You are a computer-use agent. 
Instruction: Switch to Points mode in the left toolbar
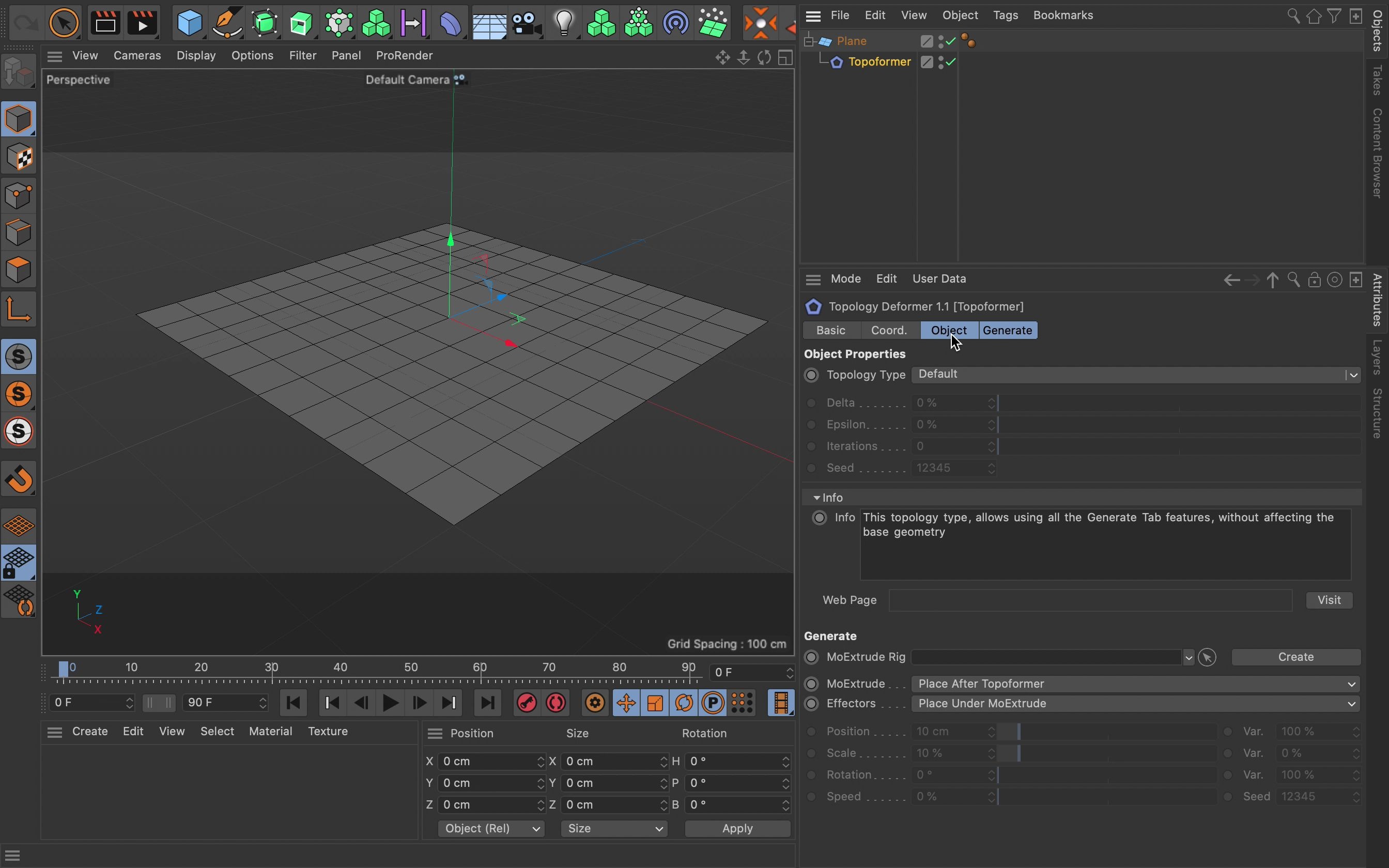pos(19,195)
